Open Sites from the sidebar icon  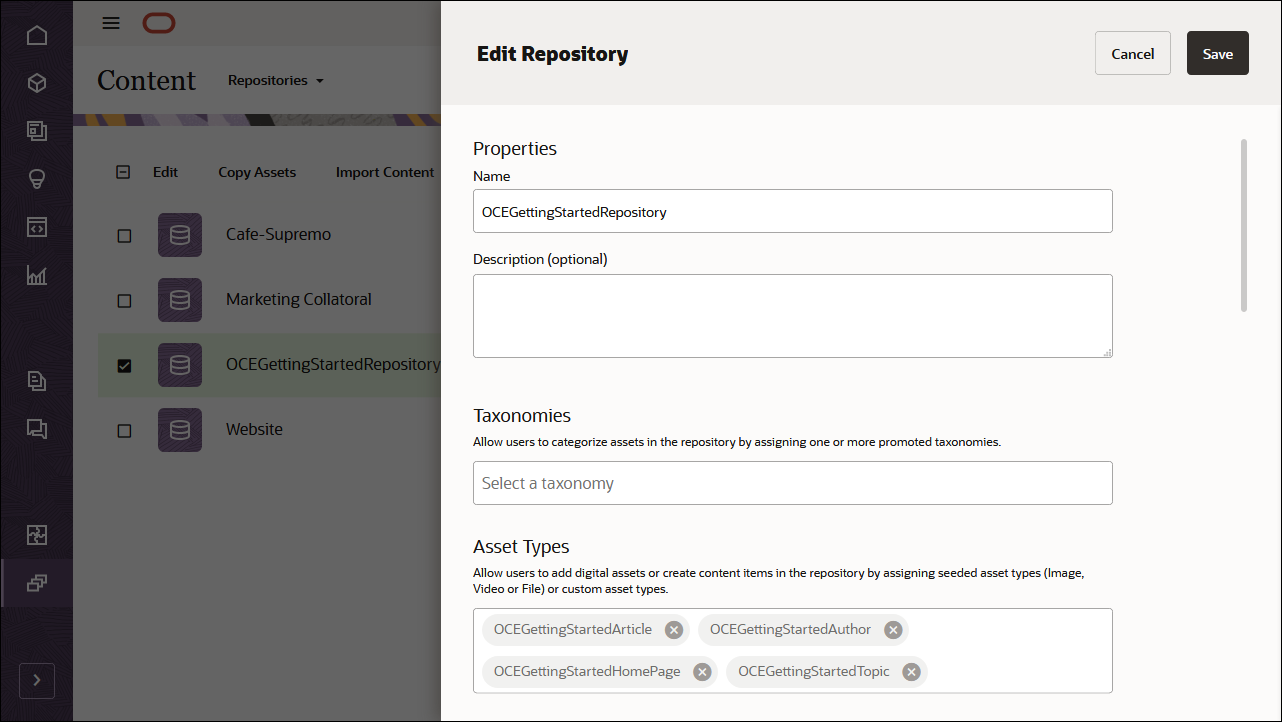click(x=37, y=131)
